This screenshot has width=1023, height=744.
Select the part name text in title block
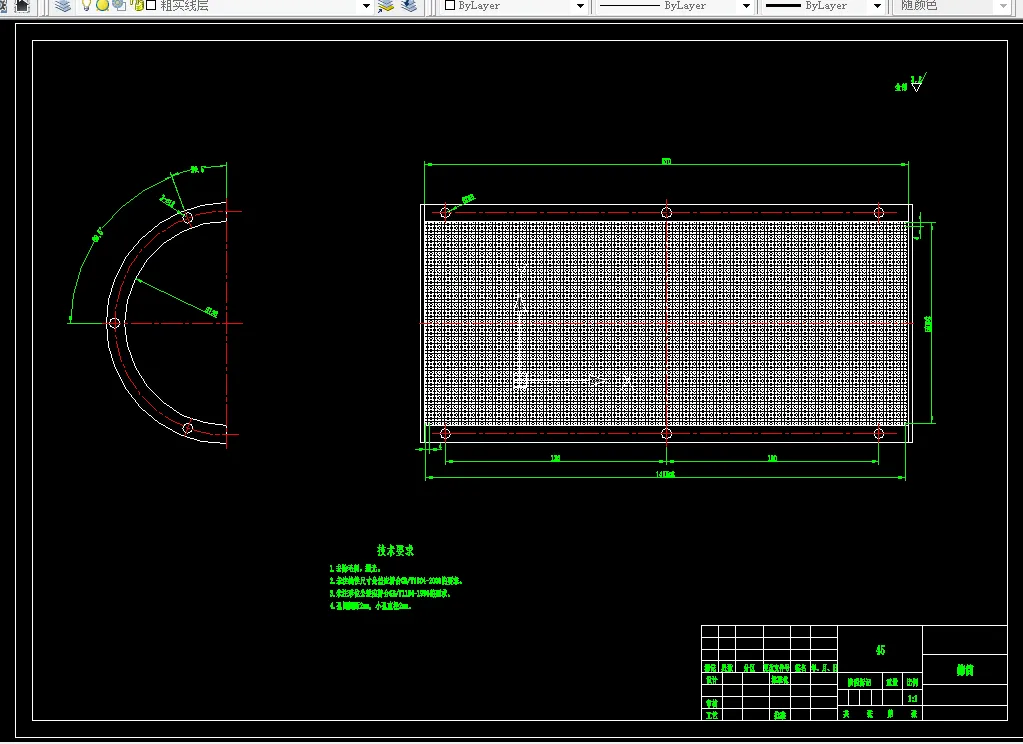965,670
